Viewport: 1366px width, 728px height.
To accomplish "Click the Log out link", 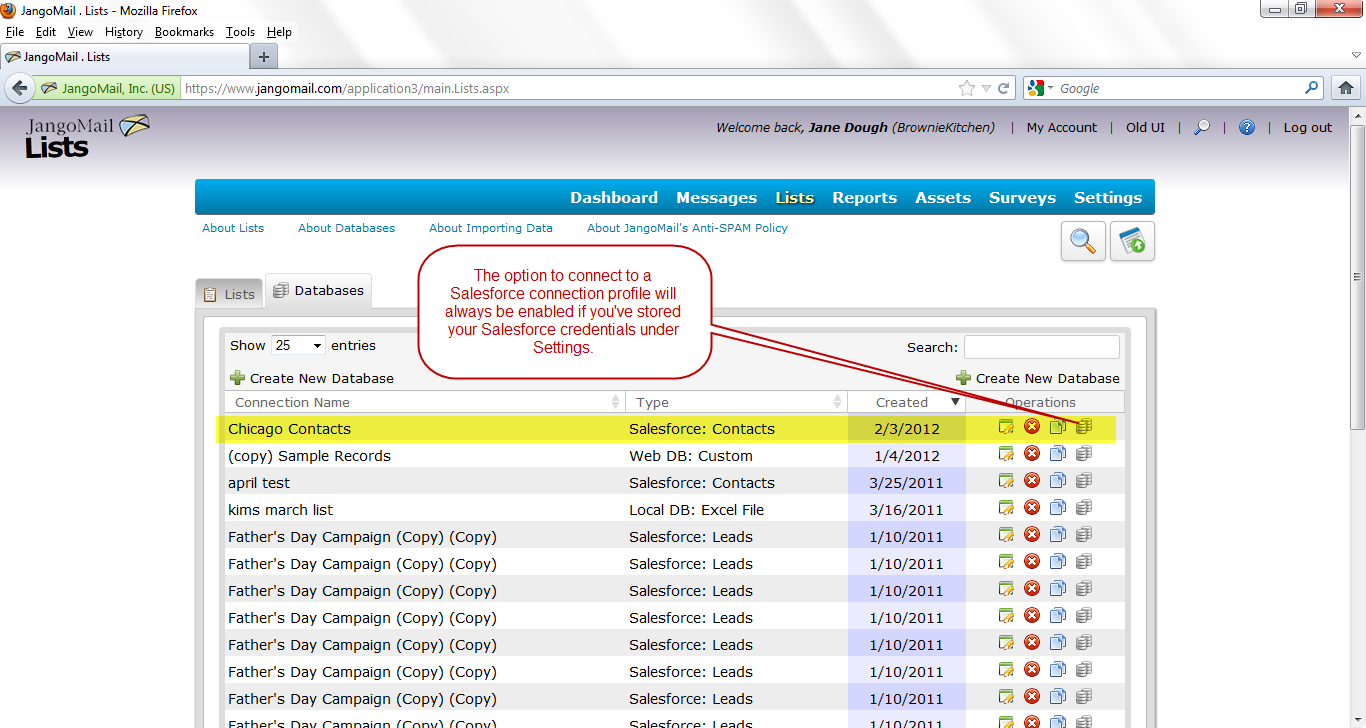I will 1308,128.
